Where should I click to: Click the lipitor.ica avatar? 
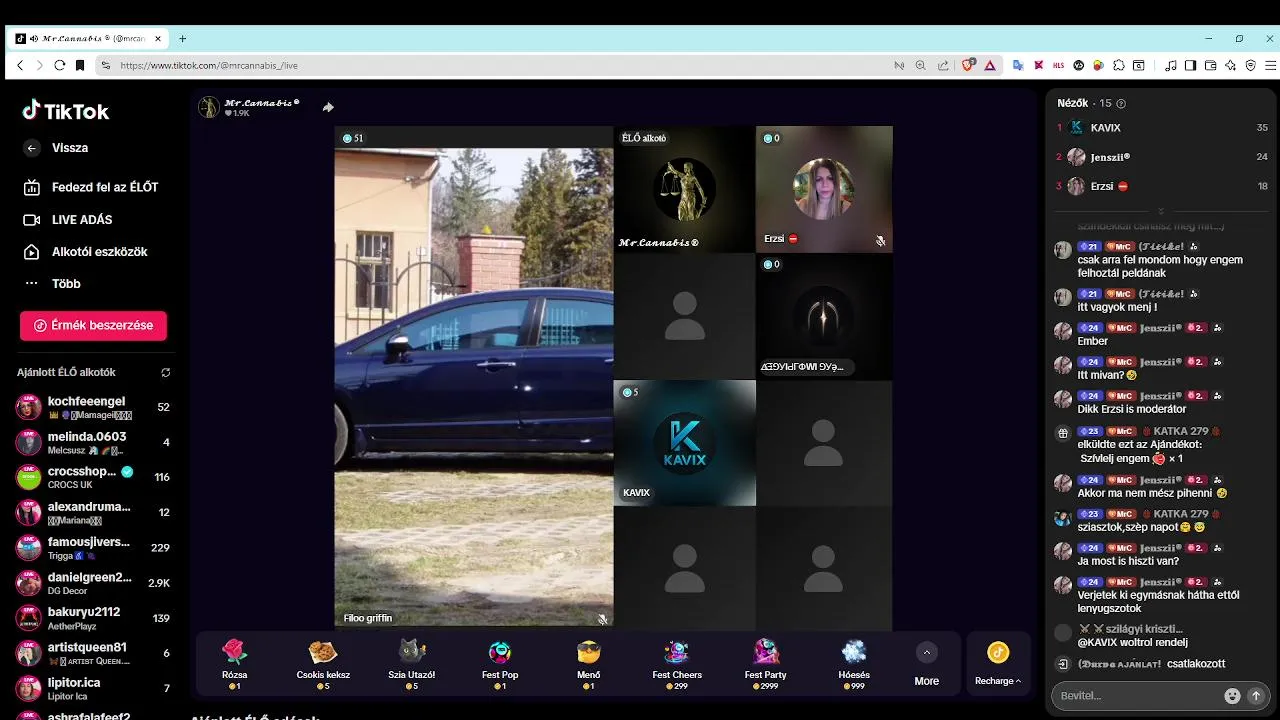point(29,688)
